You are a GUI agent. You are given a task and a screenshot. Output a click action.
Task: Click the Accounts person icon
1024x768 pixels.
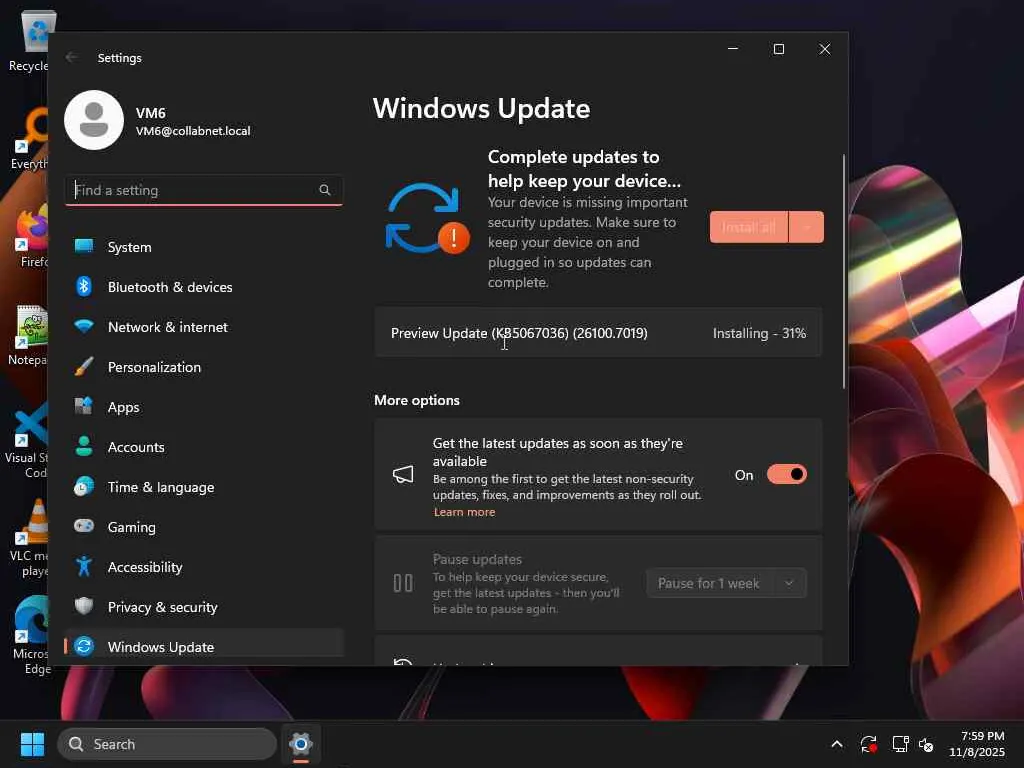(x=84, y=446)
